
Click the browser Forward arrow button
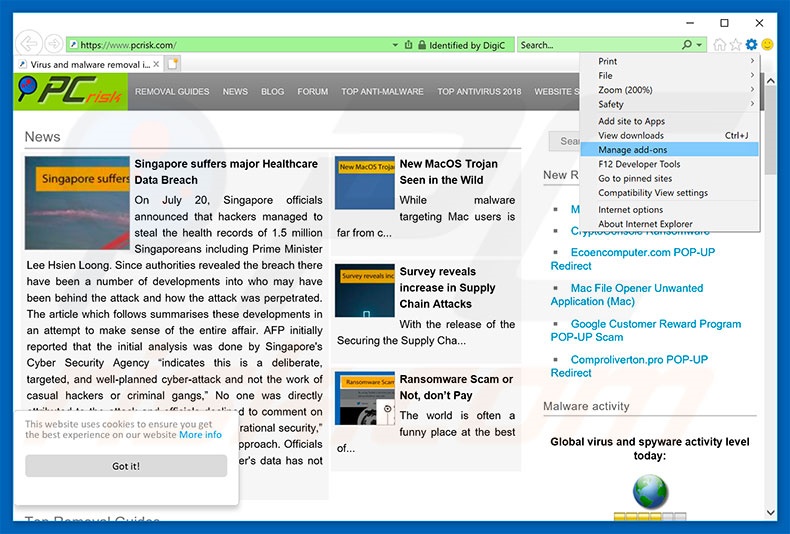[x=52, y=45]
